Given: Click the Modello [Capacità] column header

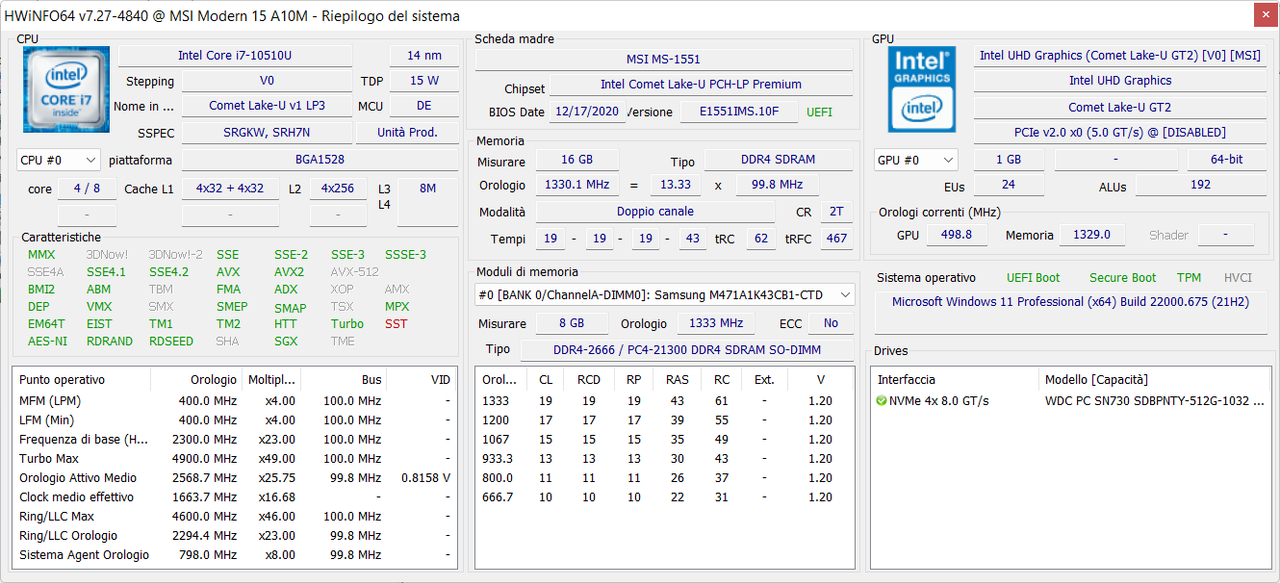Looking at the screenshot, I should [x=1153, y=380].
